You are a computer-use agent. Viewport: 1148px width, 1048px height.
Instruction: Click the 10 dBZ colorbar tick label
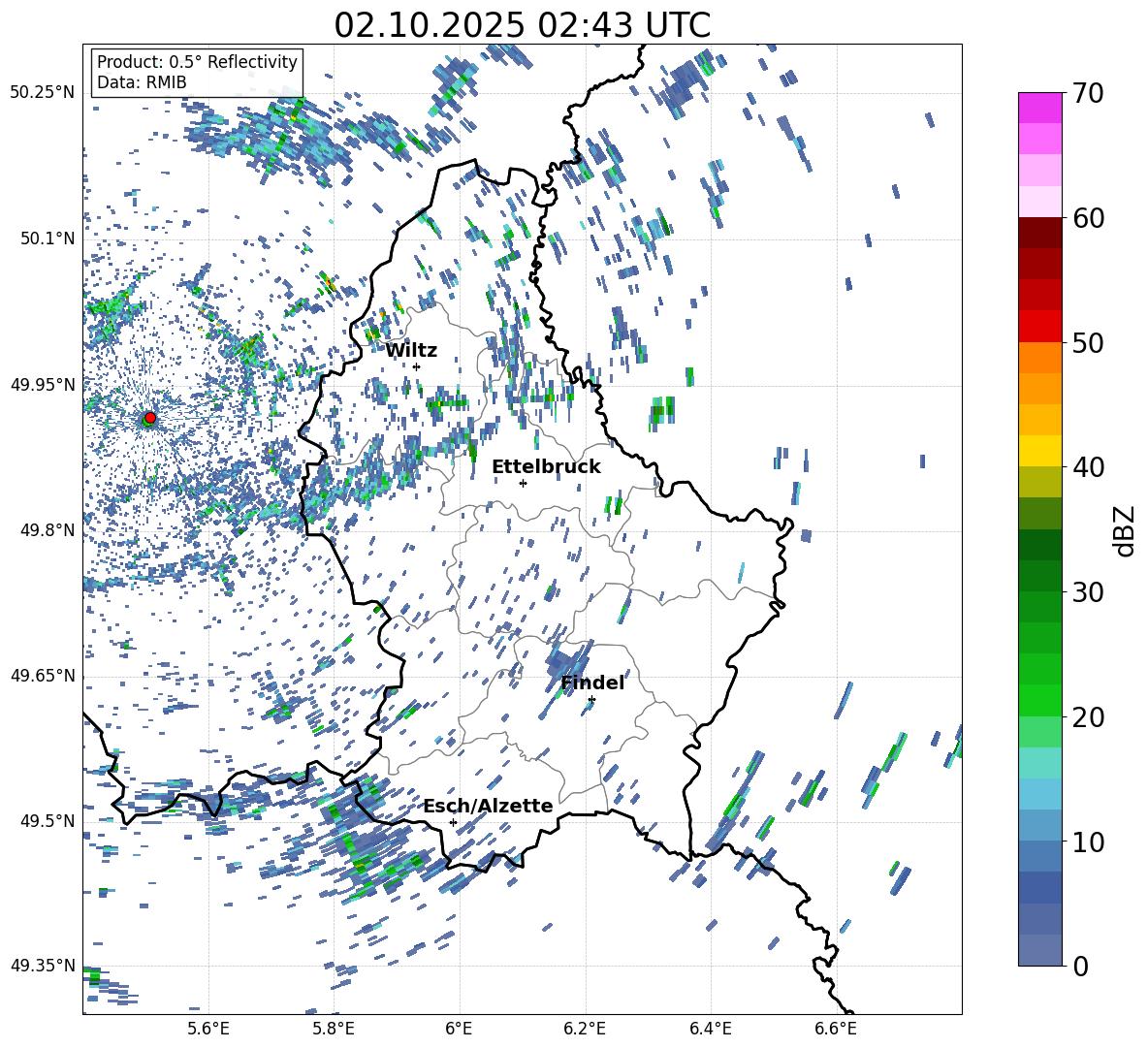1088,842
